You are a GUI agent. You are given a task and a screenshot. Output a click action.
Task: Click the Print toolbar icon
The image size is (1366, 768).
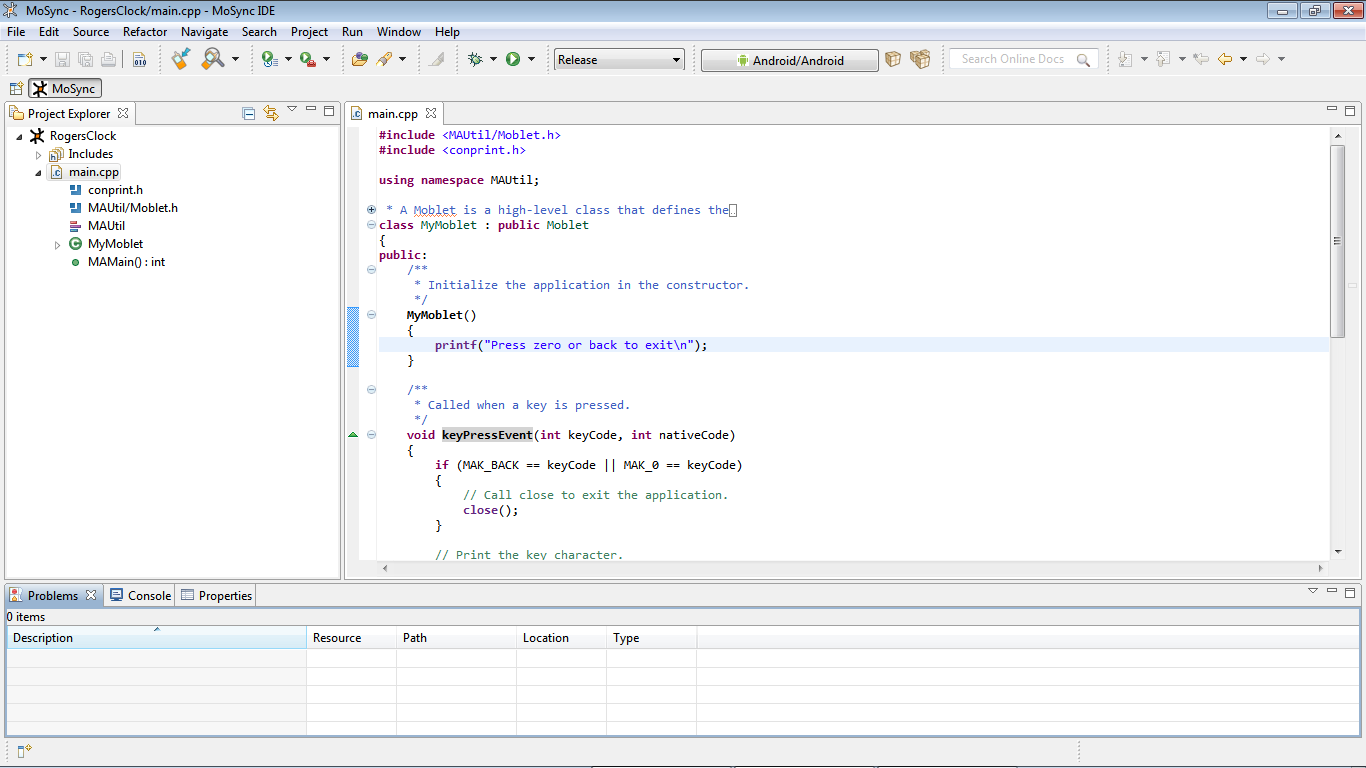pyautogui.click(x=108, y=60)
